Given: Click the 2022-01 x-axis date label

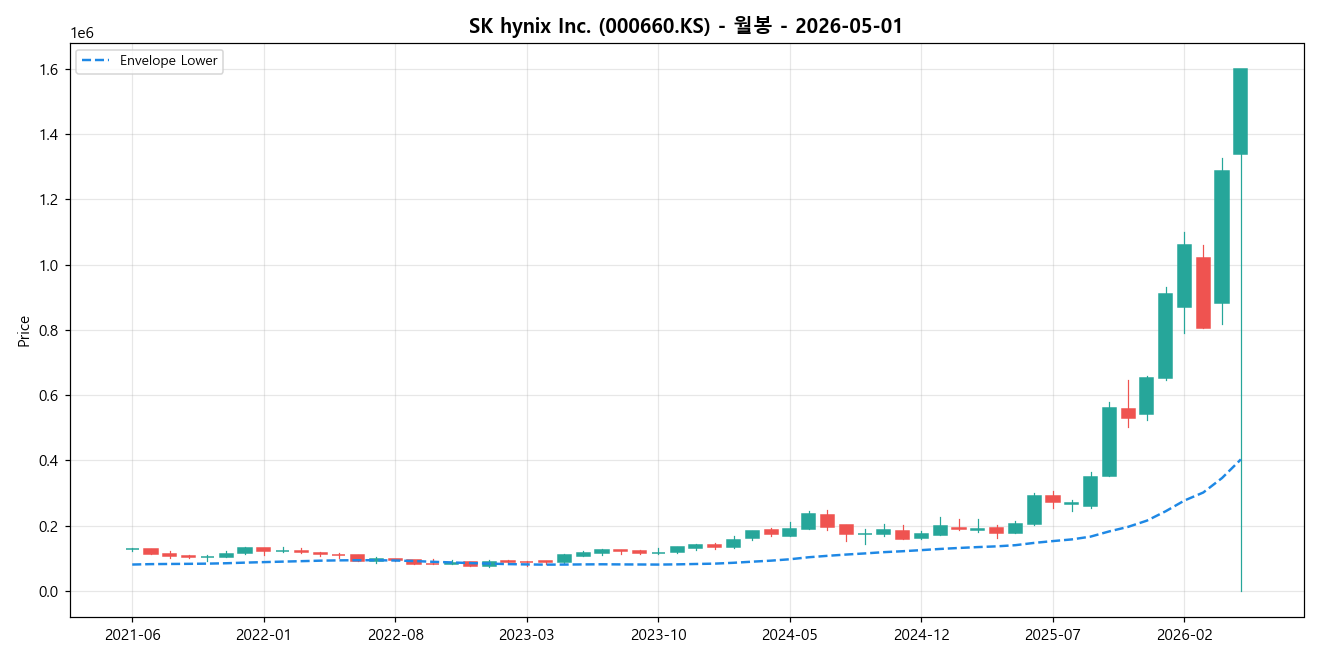Looking at the screenshot, I should (264, 634).
